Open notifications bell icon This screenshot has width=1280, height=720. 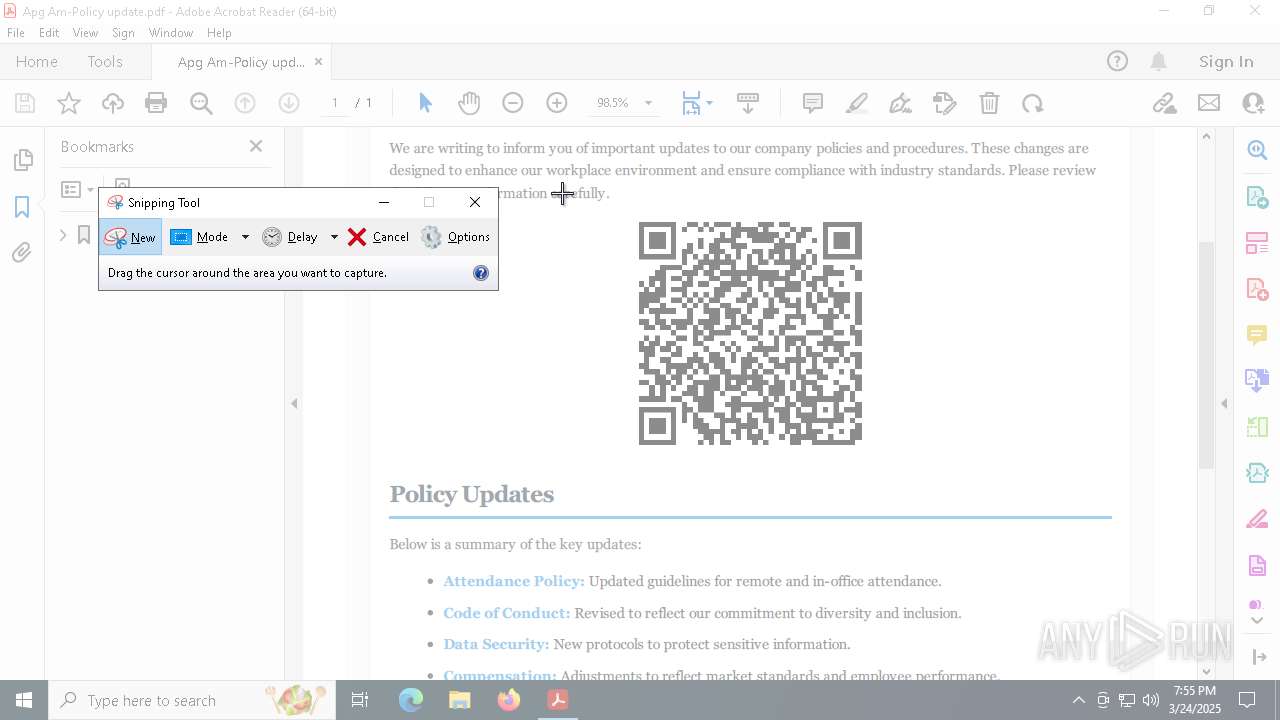point(1159,61)
